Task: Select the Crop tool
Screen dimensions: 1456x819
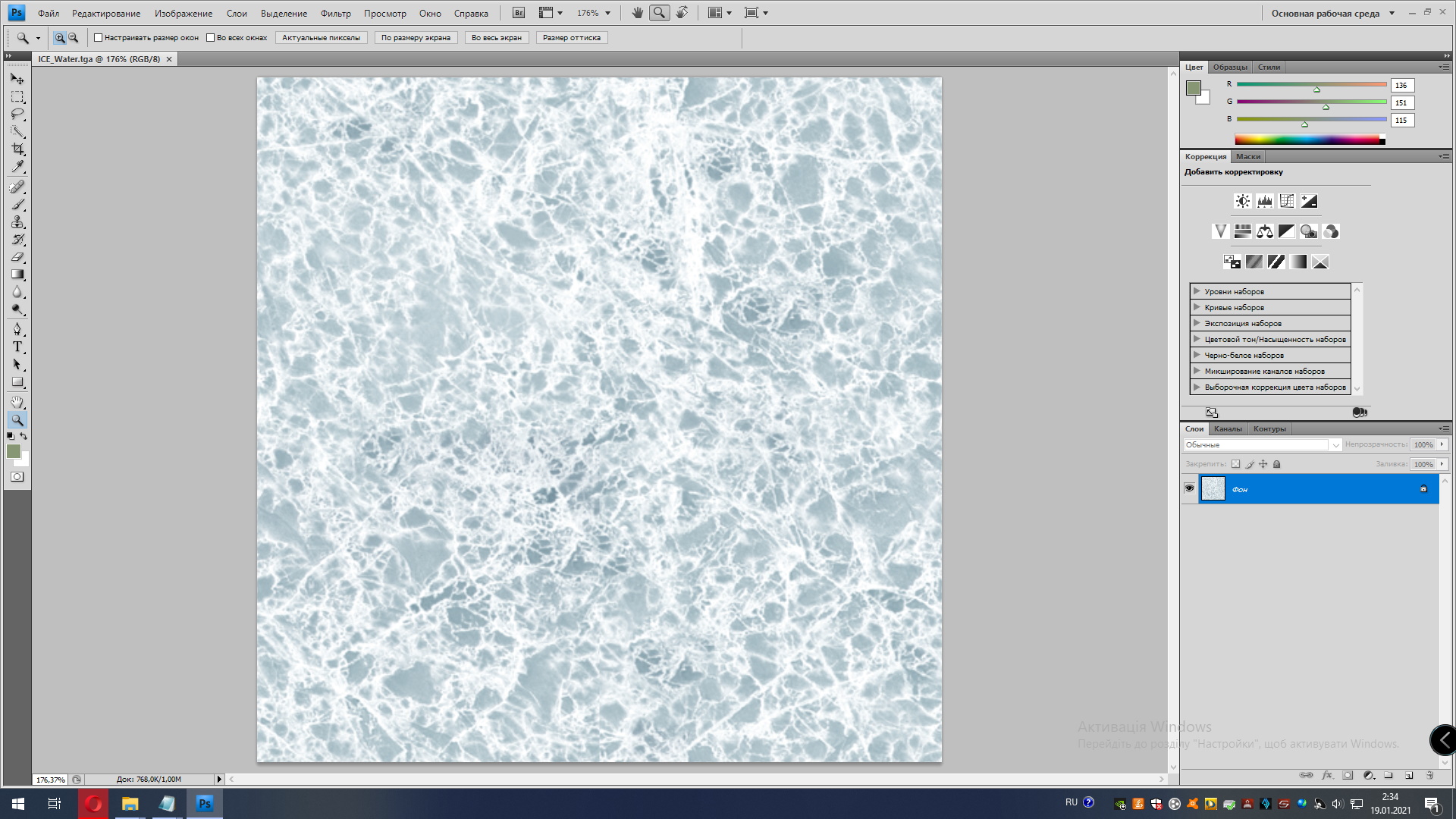Action: (17, 149)
